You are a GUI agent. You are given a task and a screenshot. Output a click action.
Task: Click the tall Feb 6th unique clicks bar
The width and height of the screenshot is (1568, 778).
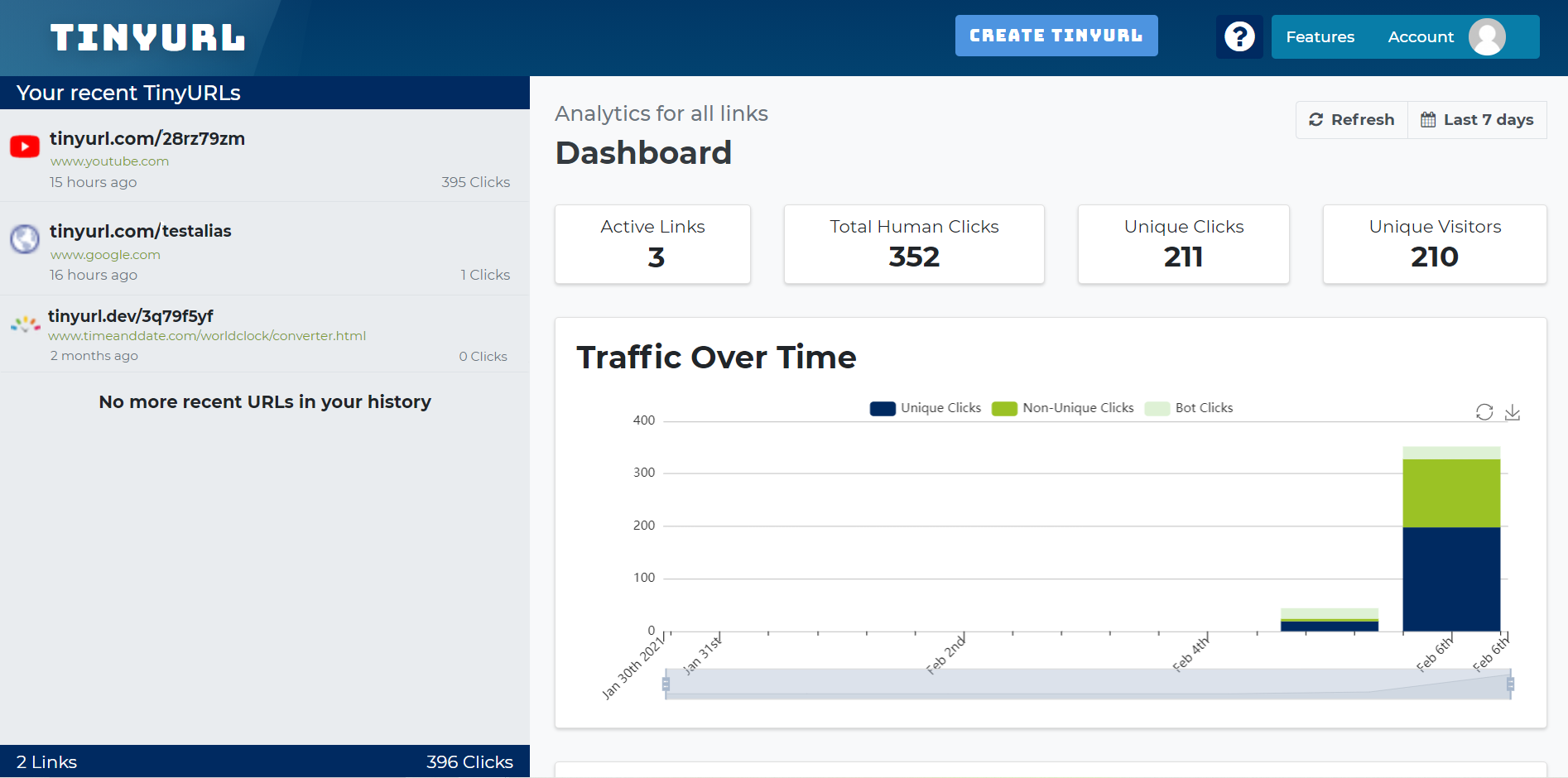tap(1451, 579)
